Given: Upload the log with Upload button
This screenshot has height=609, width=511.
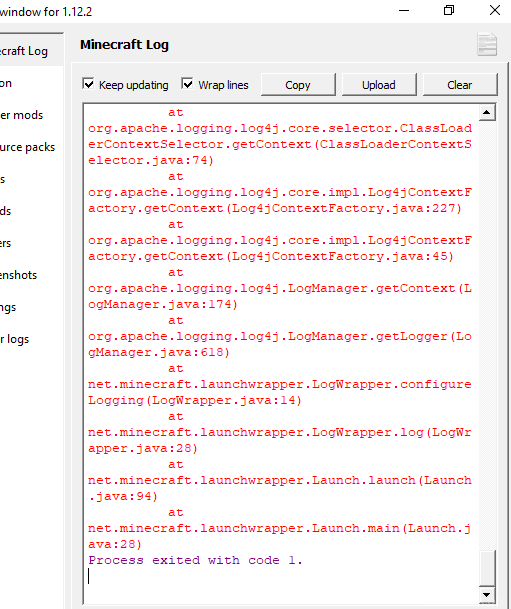Looking at the screenshot, I should pyautogui.click(x=379, y=85).
